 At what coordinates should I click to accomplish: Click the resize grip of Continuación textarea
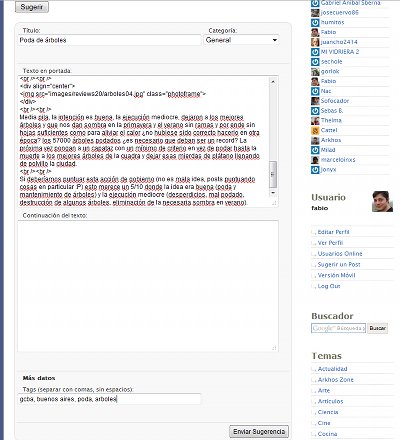pyautogui.click(x=274, y=348)
